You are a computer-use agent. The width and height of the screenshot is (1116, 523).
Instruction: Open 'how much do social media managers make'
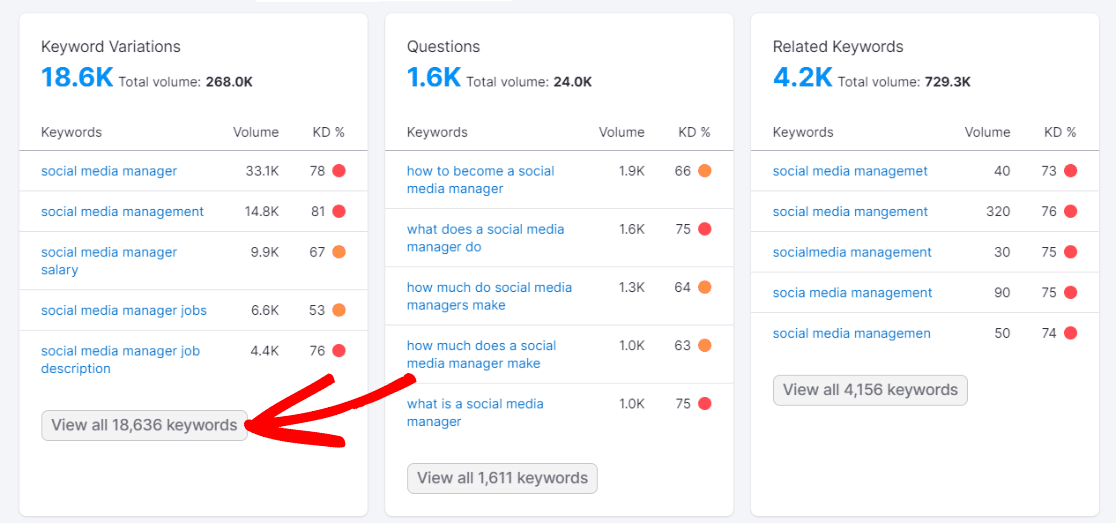pyautogui.click(x=489, y=296)
